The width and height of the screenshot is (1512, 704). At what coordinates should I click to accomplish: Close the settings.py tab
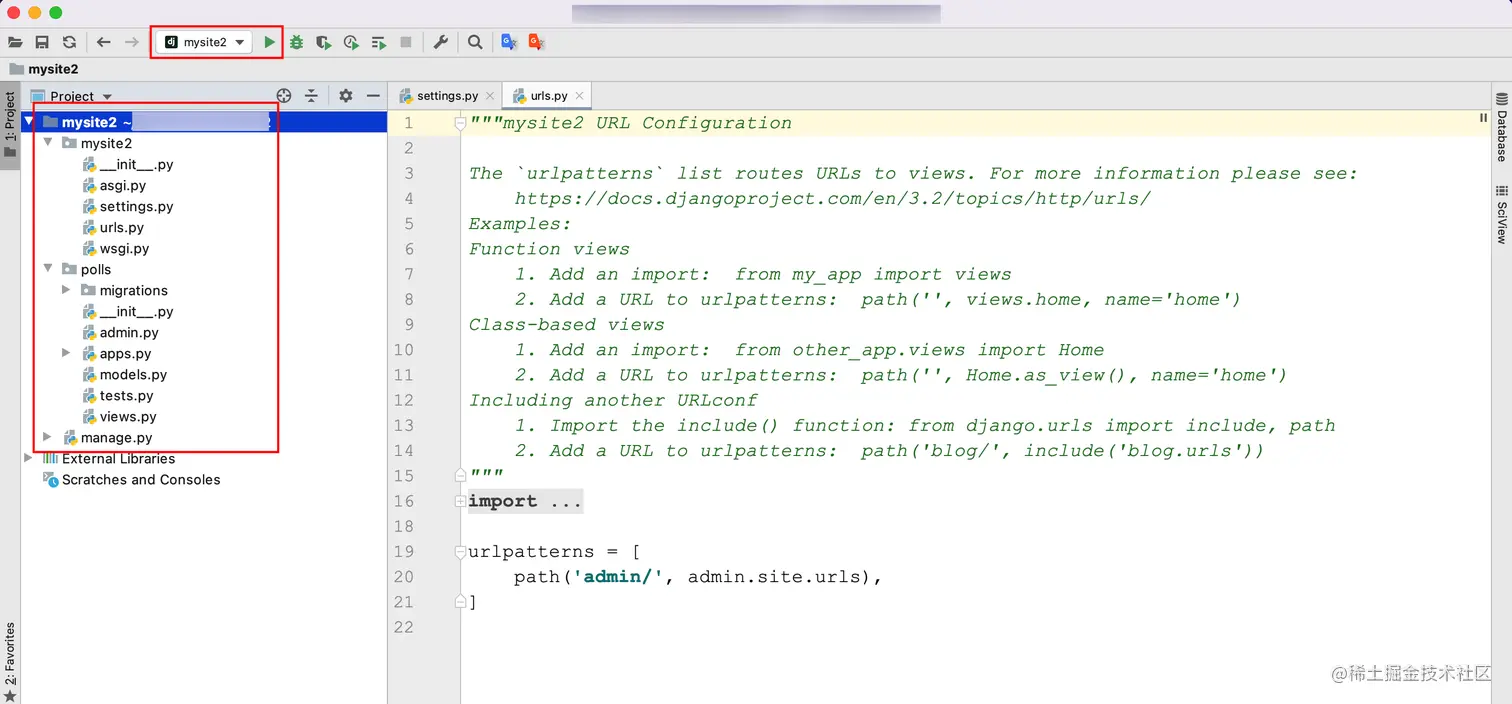click(x=489, y=96)
